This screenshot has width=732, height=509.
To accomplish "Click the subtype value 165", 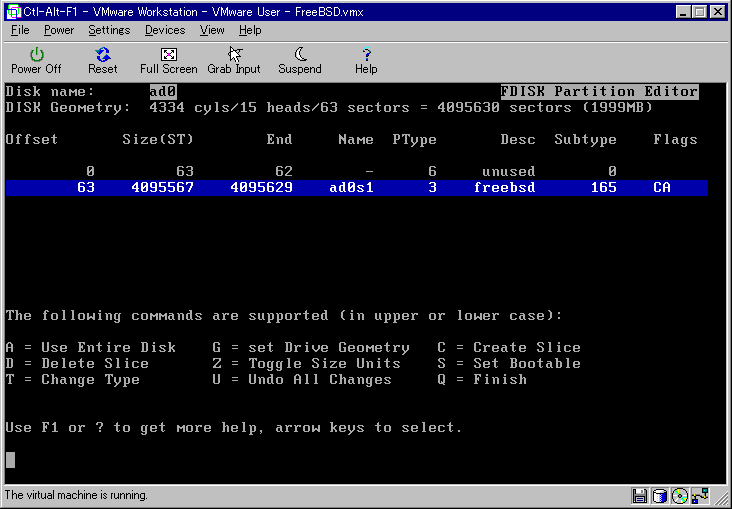I will (x=604, y=188).
